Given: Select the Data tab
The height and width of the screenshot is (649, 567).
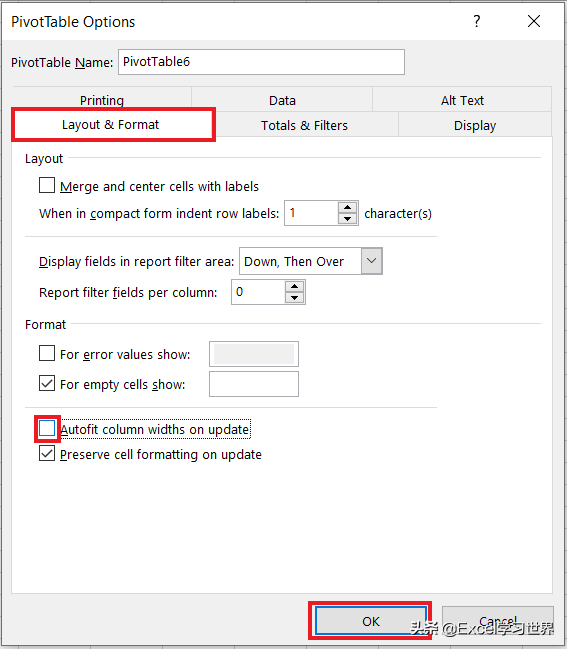Looking at the screenshot, I should point(282,100).
